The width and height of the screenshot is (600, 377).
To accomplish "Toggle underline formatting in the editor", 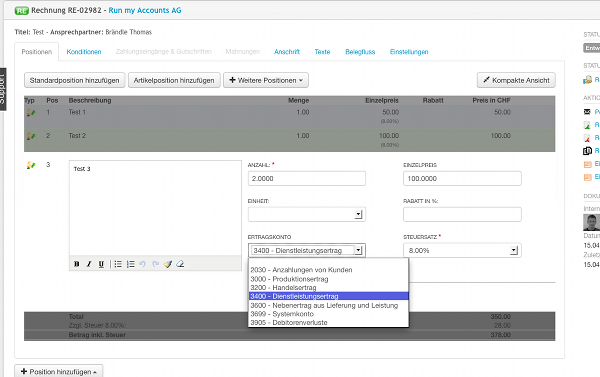I will point(101,264).
